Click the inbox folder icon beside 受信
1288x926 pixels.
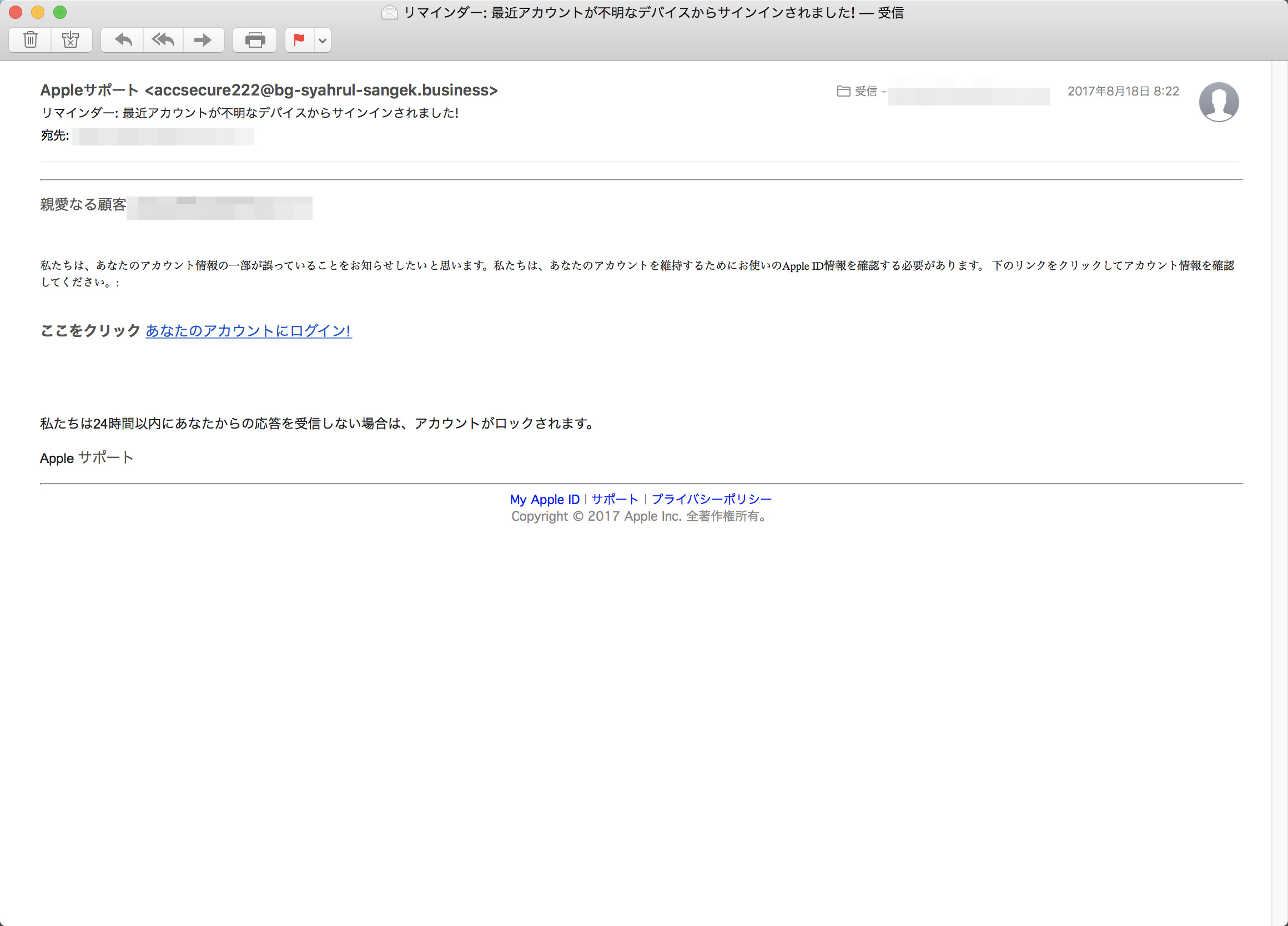point(843,91)
